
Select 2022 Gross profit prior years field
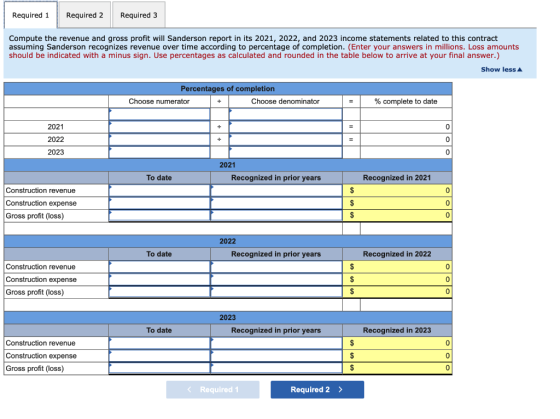(276, 292)
